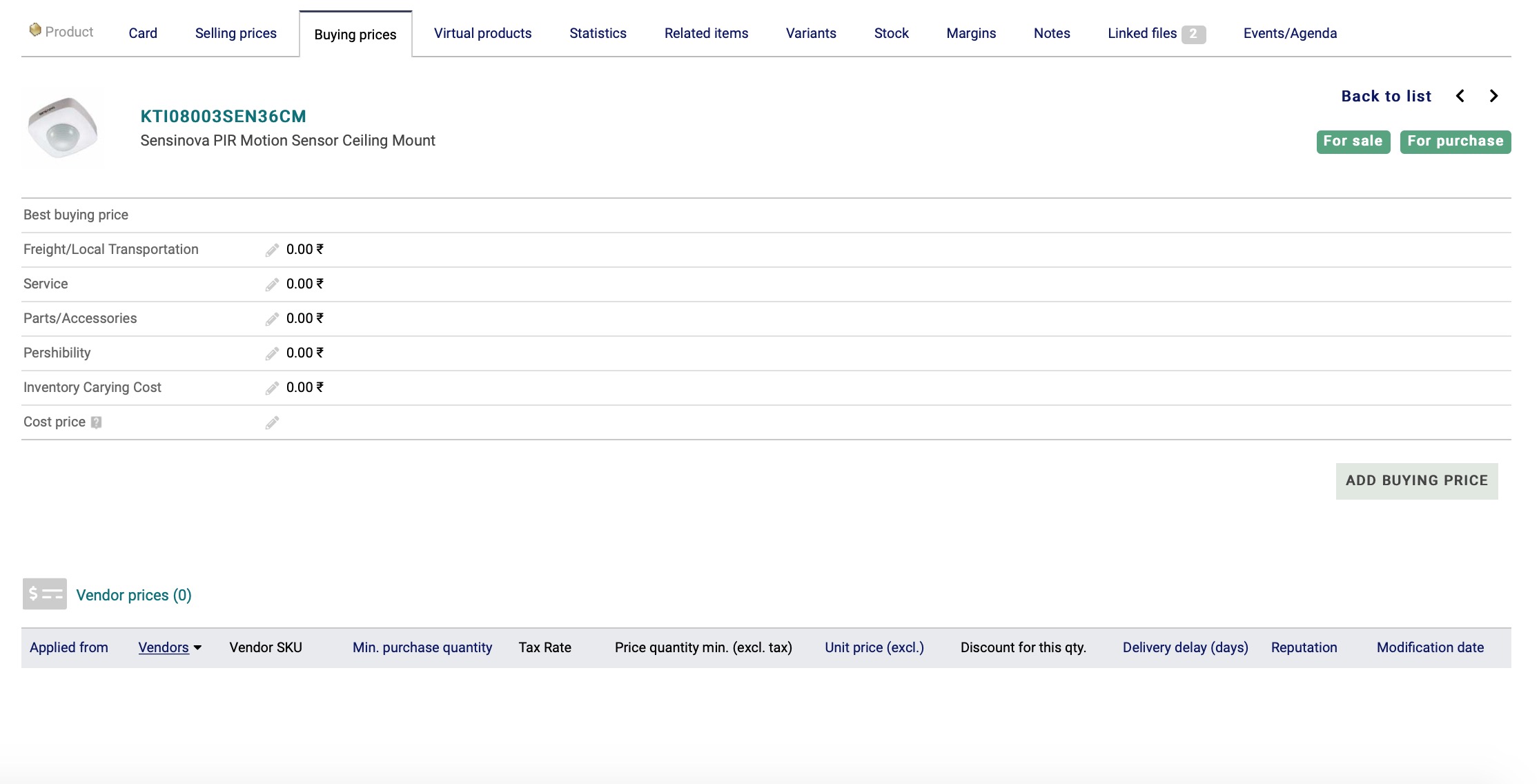The width and height of the screenshot is (1539, 784).
Task: Sort by Applied from column
Action: (x=69, y=647)
